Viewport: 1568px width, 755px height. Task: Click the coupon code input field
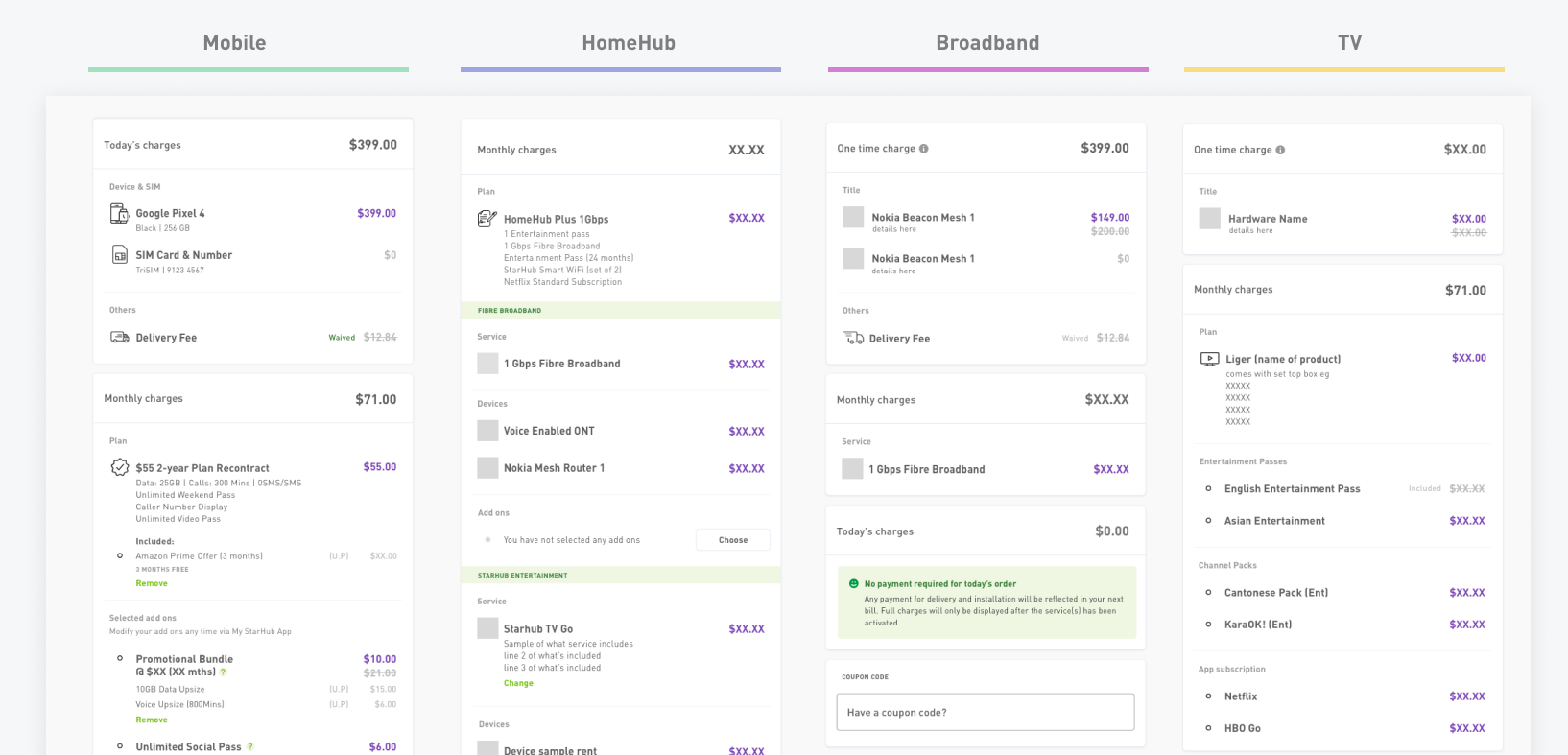[985, 712]
